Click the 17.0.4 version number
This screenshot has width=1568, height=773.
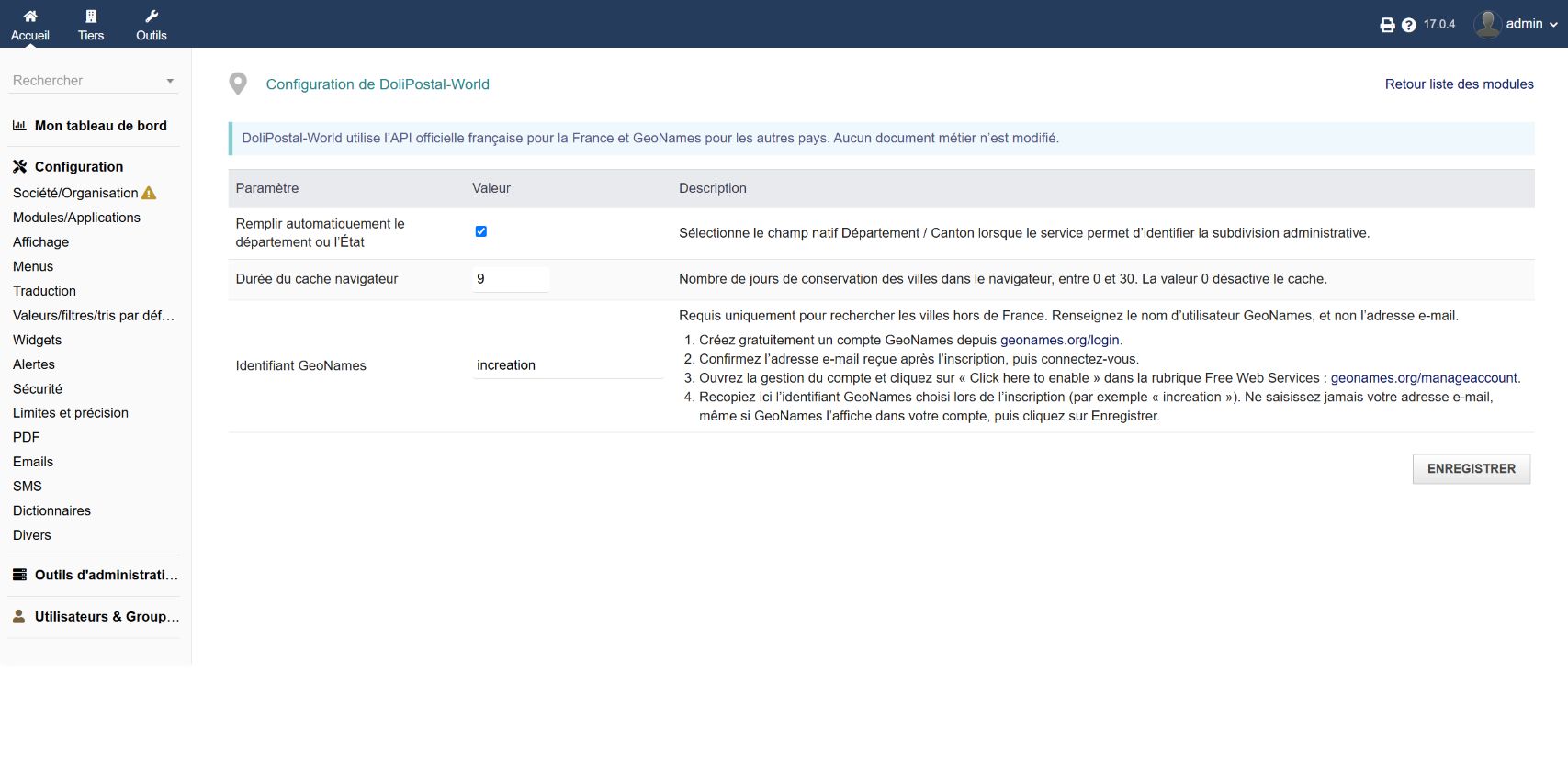click(x=1439, y=25)
